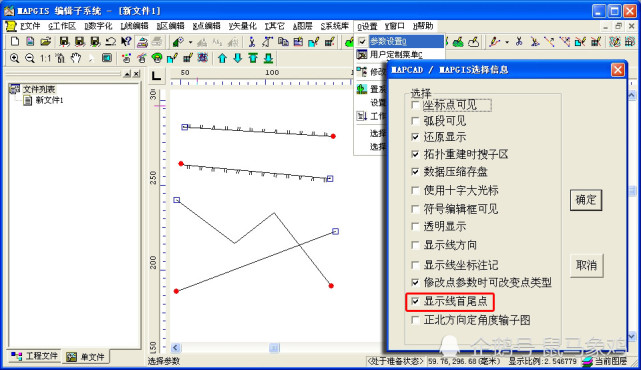Click the grid icon at toolbar end
The width and height of the screenshot is (641, 370).
pyautogui.click(x=630, y=41)
